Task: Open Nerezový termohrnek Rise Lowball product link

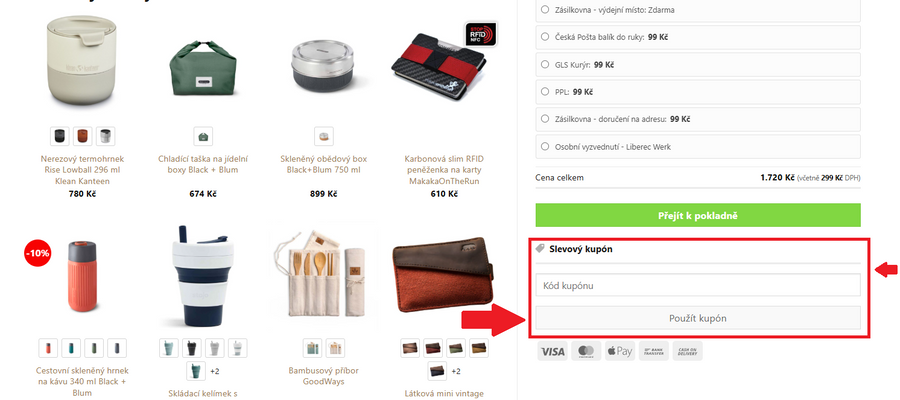Action: click(x=76, y=170)
